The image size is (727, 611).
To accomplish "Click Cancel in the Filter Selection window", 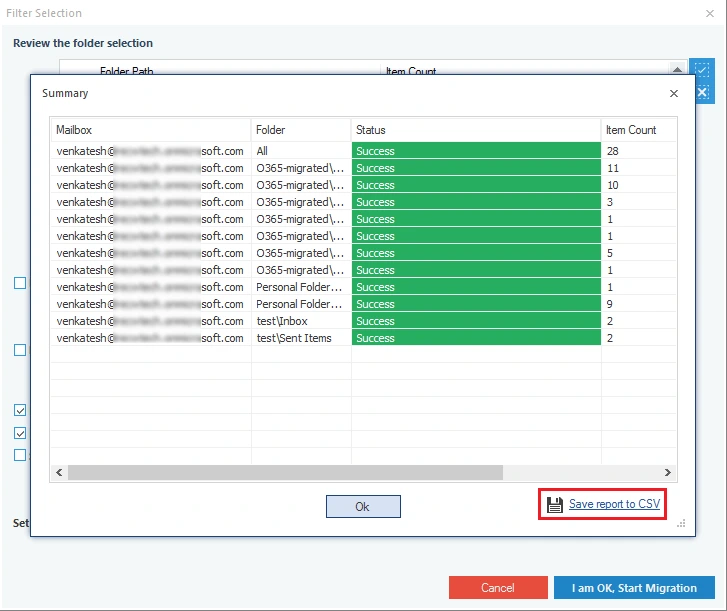I will click(x=498, y=588).
